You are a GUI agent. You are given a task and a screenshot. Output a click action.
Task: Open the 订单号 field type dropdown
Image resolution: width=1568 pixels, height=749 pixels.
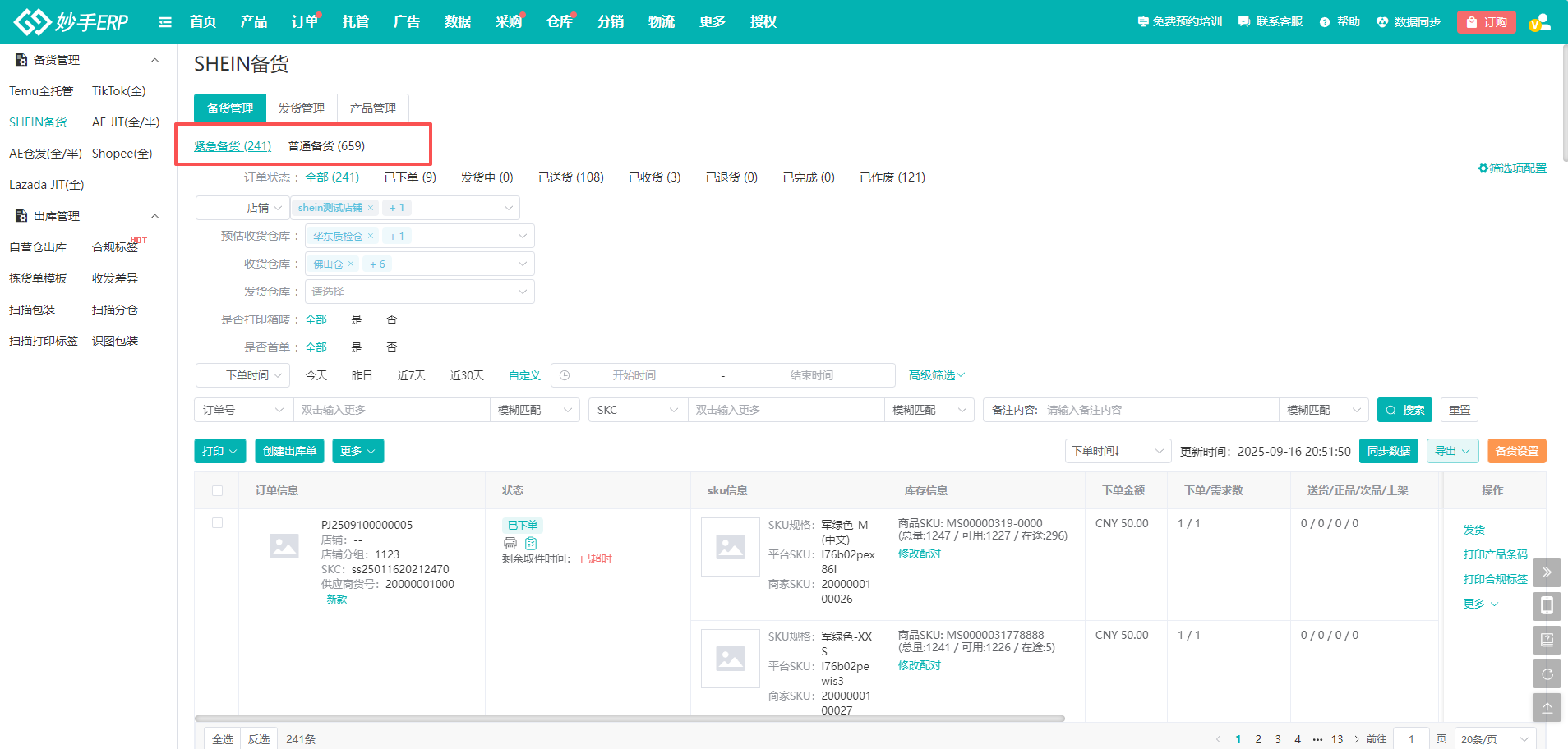click(244, 410)
